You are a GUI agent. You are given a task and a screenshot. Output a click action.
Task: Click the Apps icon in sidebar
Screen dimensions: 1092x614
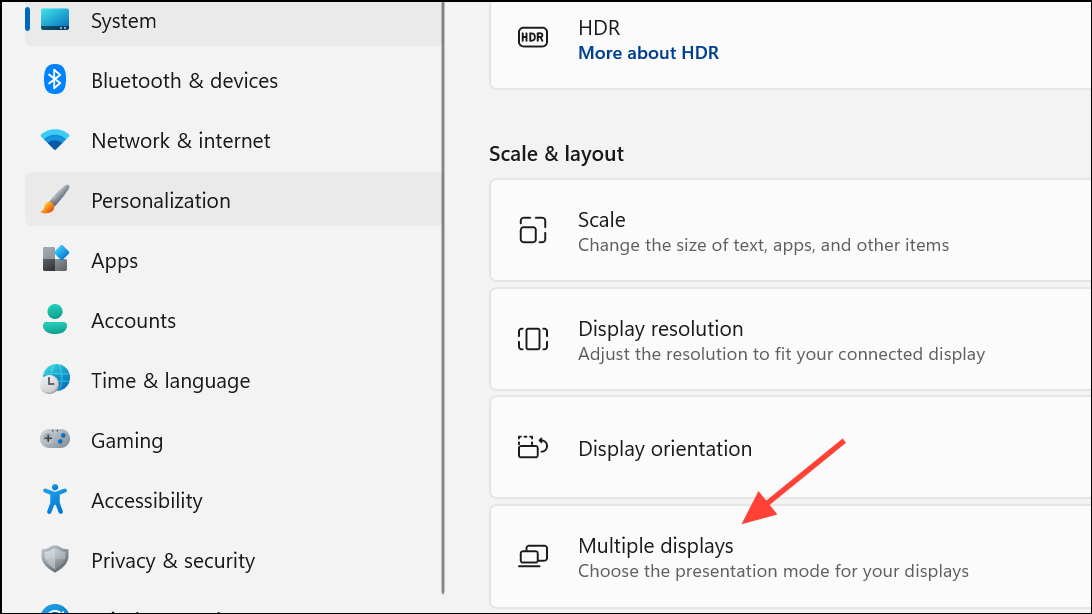pyautogui.click(x=55, y=260)
